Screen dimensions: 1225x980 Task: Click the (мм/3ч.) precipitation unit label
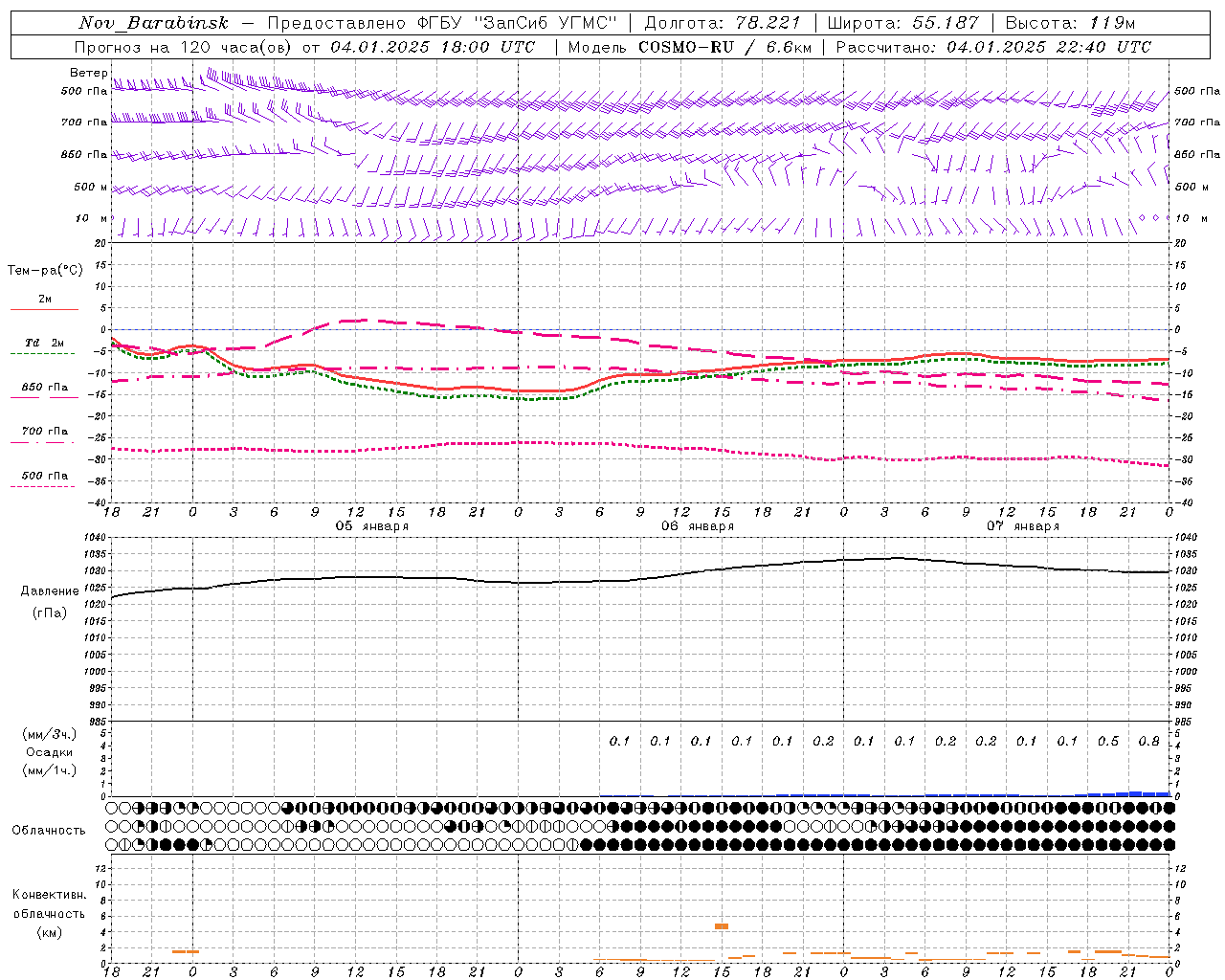[50, 734]
